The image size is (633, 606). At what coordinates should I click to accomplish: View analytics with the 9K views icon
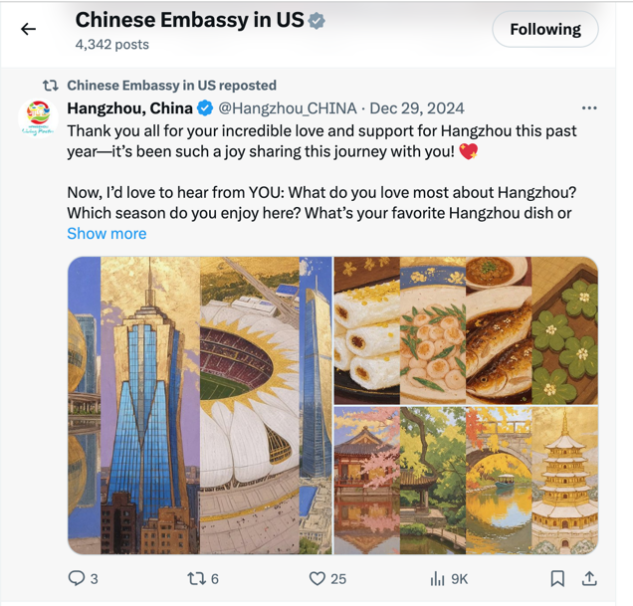click(x=449, y=579)
